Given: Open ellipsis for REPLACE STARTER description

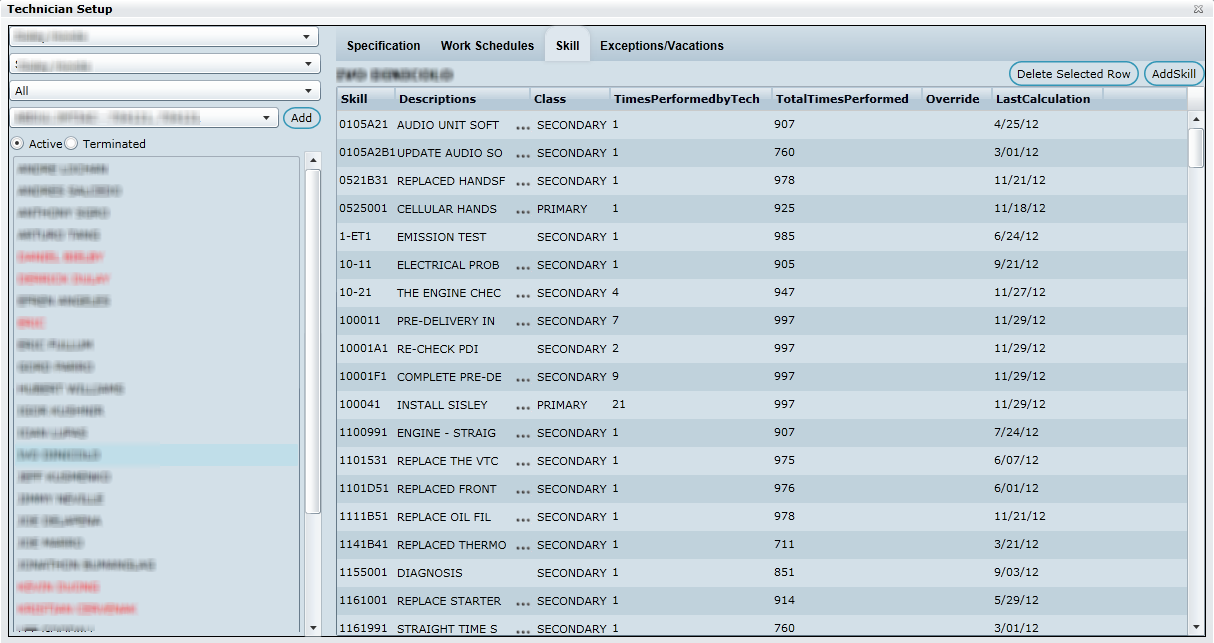Looking at the screenshot, I should point(521,603).
